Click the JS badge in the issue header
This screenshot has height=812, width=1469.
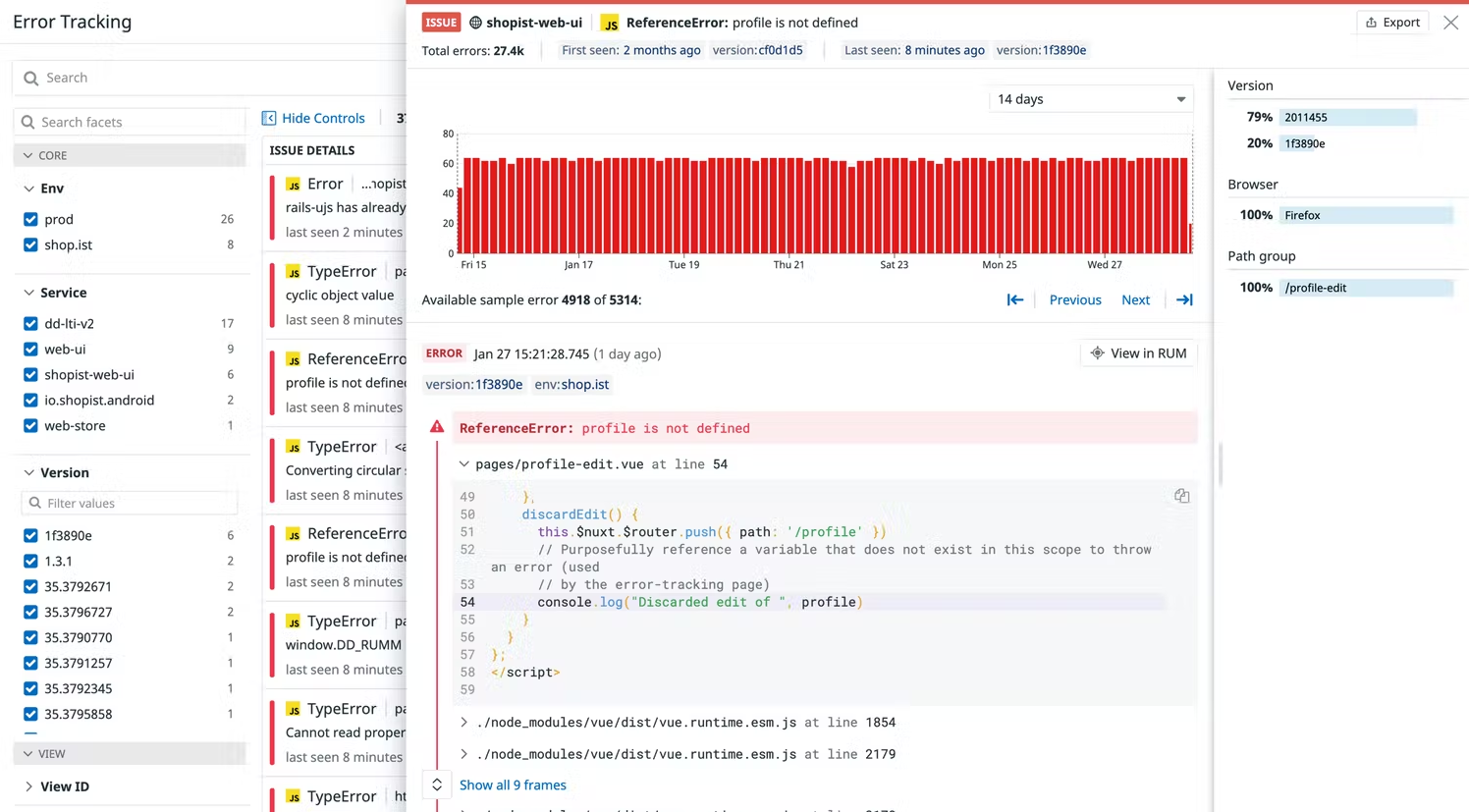pos(610,23)
